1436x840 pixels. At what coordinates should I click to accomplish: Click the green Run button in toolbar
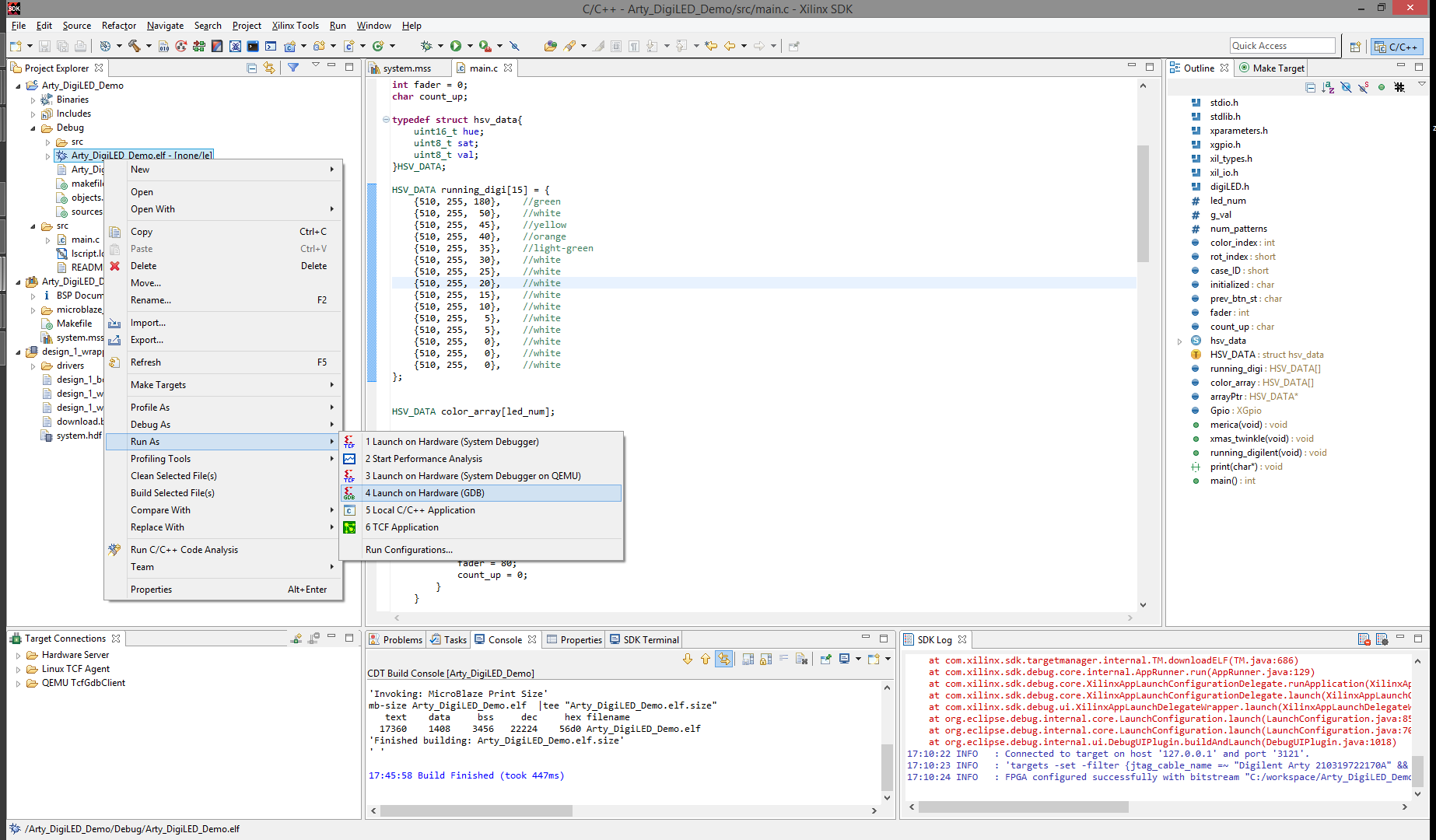456,46
